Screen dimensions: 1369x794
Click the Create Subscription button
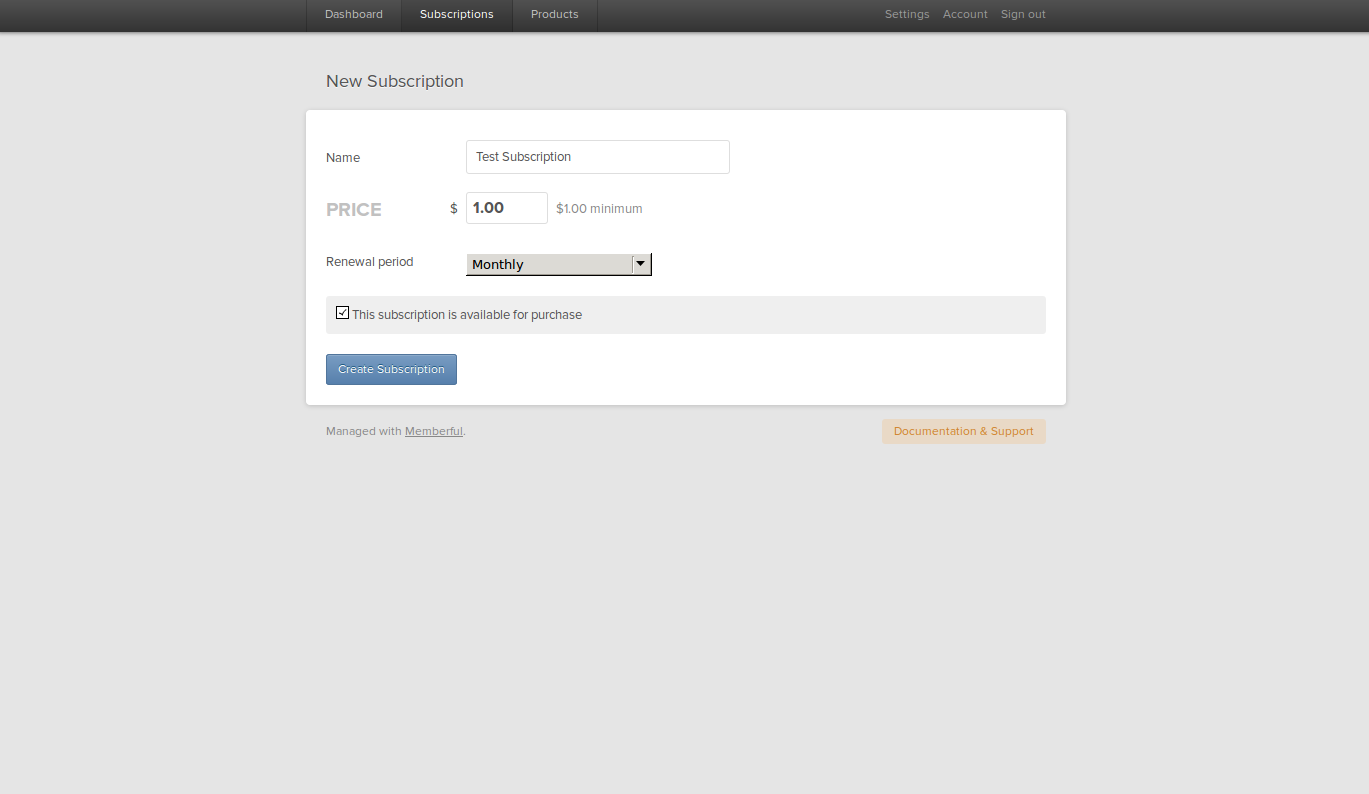pos(391,370)
